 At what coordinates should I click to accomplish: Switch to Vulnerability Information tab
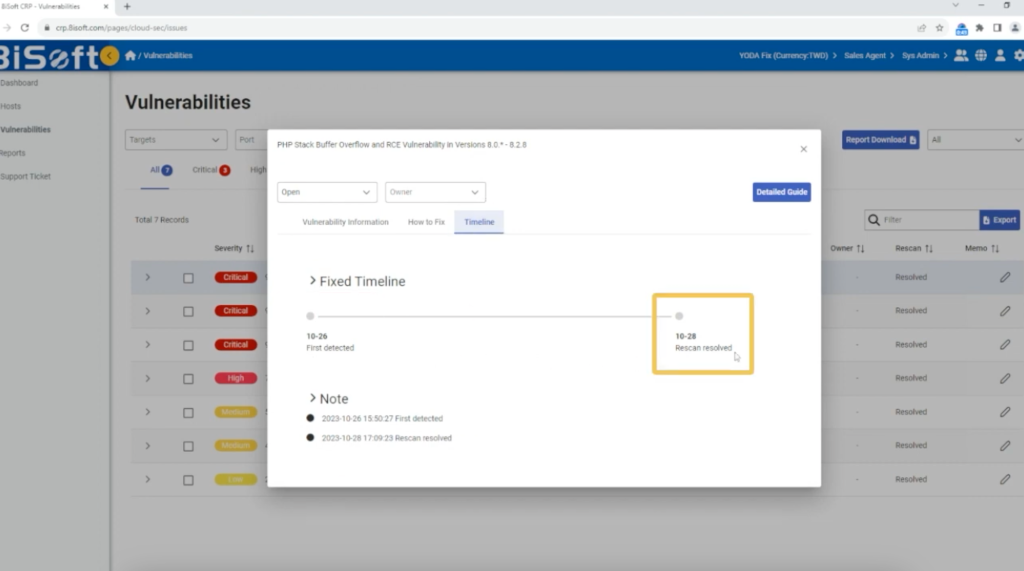point(345,222)
